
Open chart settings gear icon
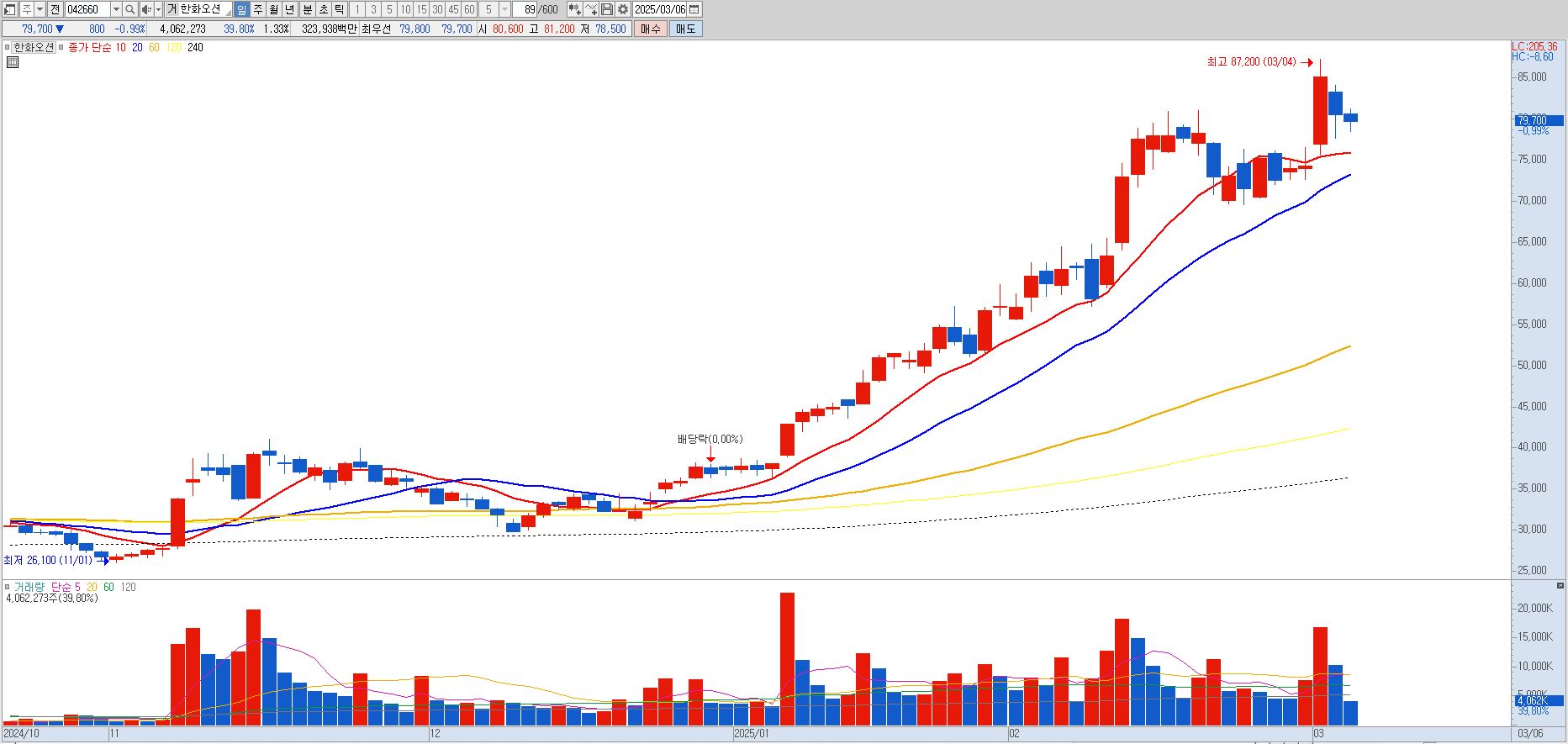tap(622, 9)
